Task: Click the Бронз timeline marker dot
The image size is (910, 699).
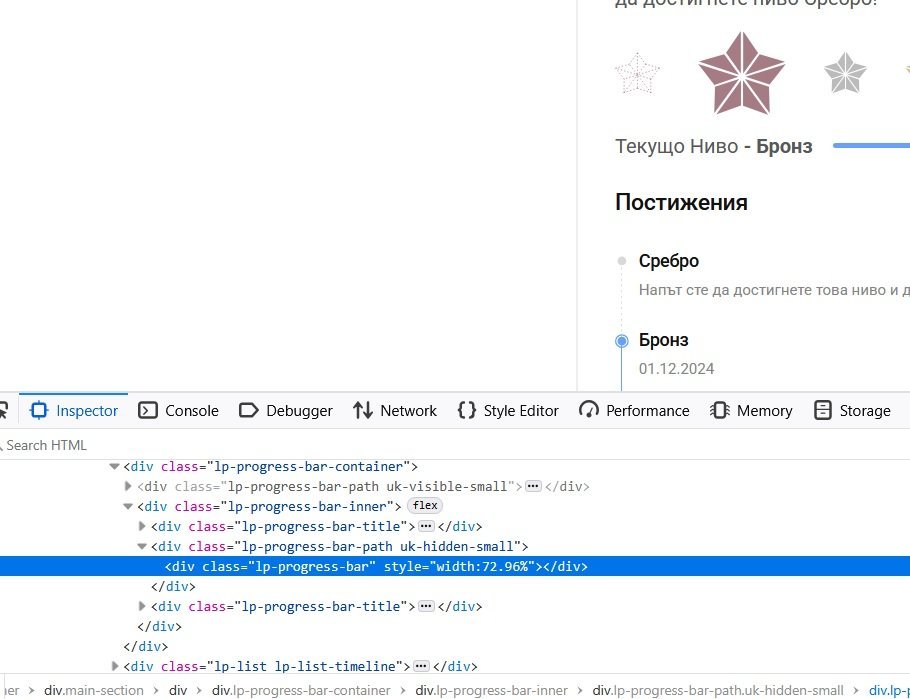Action: pos(622,341)
